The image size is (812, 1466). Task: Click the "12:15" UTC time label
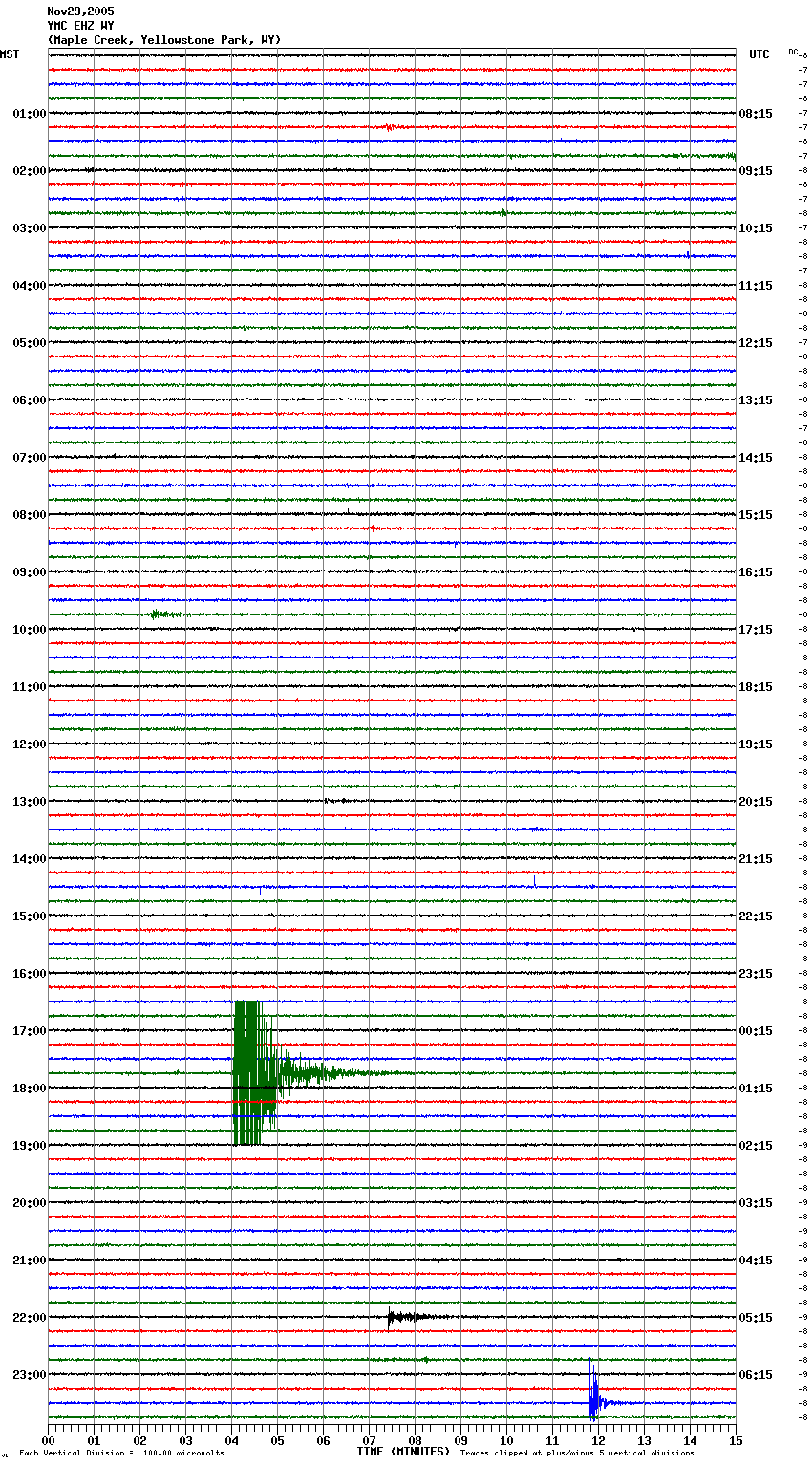click(756, 343)
